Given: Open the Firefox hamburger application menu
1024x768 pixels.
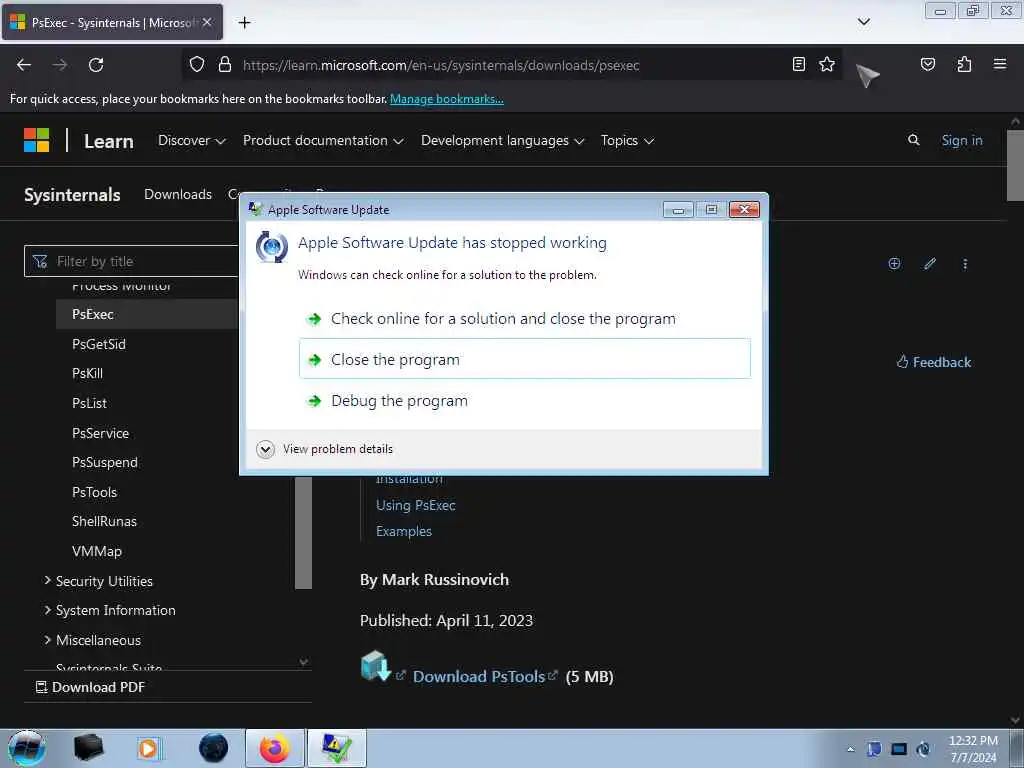Looking at the screenshot, I should pyautogui.click(x=1000, y=64).
